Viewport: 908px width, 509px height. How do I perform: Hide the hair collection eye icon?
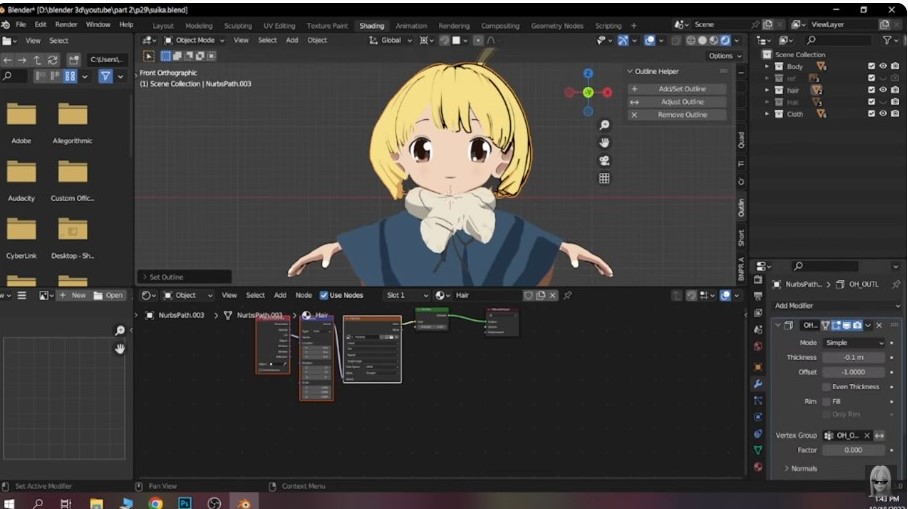tap(883, 90)
